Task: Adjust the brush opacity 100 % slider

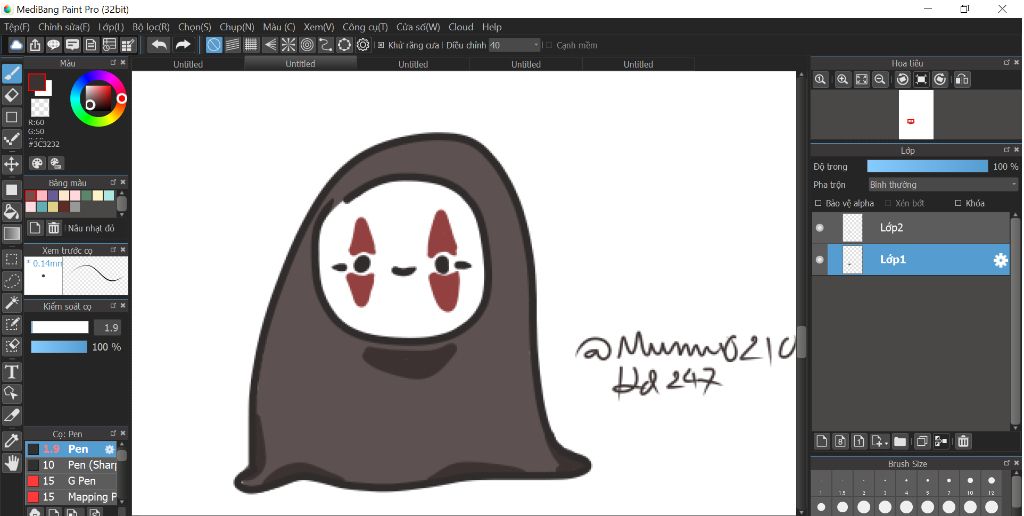Action: (x=59, y=347)
